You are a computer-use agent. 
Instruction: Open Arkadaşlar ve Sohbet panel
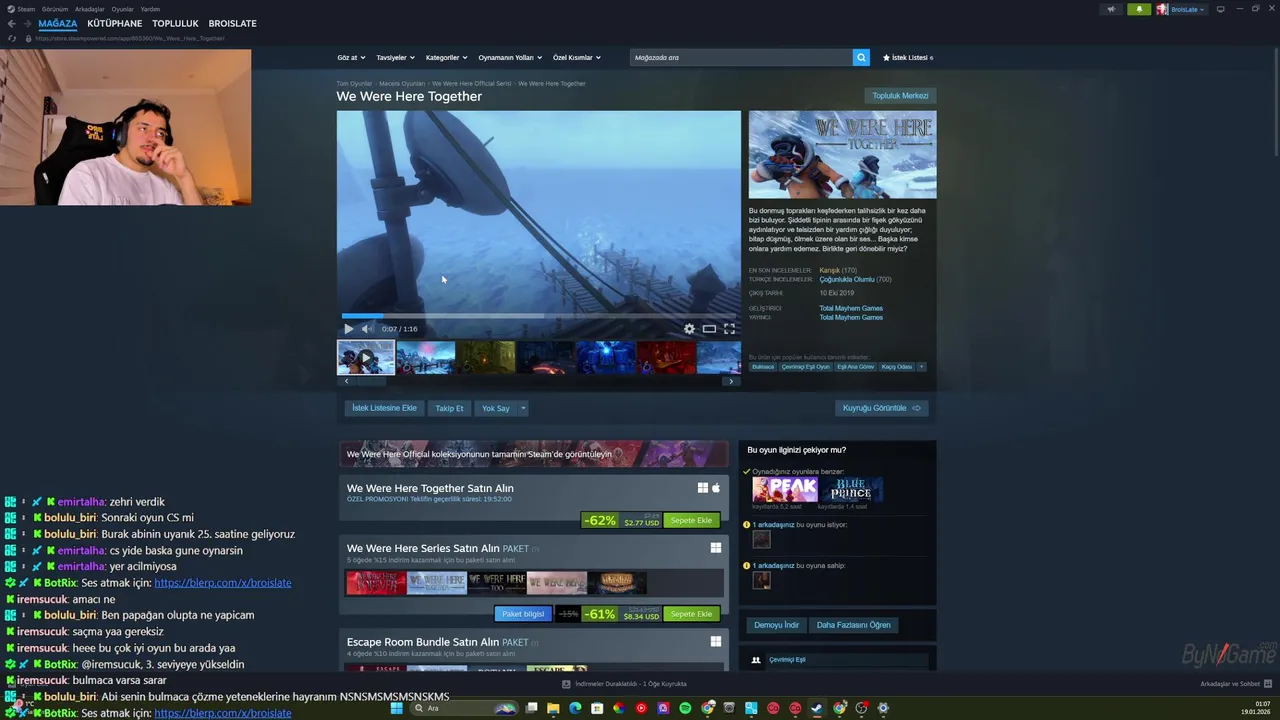coord(1234,684)
